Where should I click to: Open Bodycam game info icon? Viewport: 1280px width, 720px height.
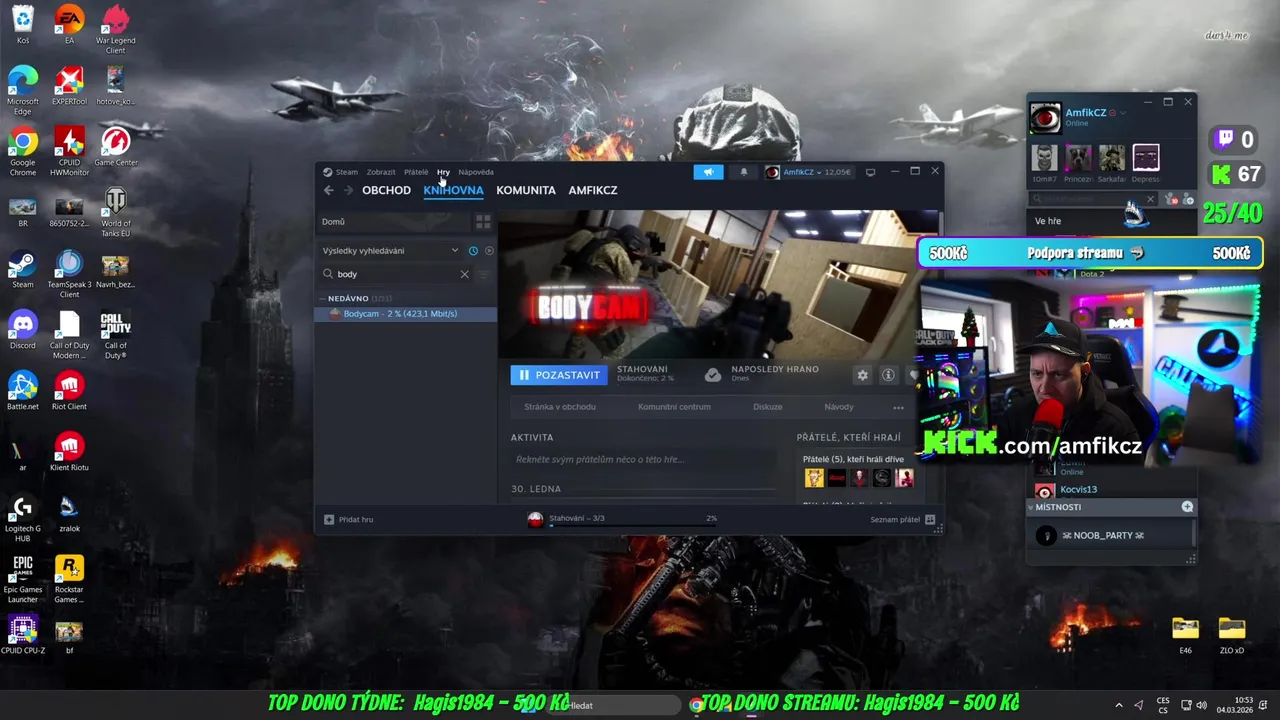tap(888, 375)
